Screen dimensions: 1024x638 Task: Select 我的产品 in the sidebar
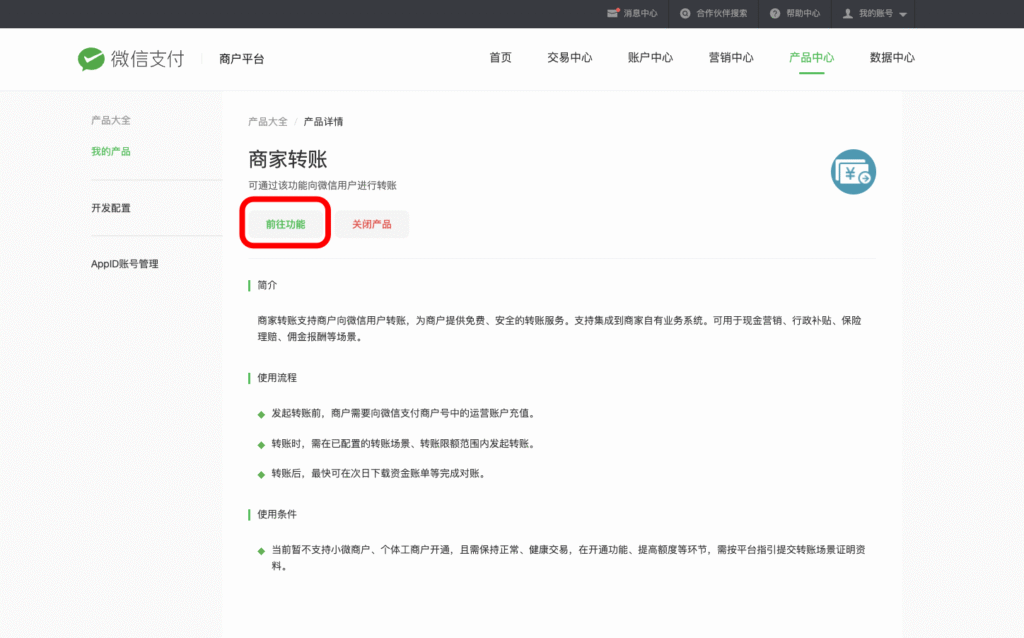[110, 150]
